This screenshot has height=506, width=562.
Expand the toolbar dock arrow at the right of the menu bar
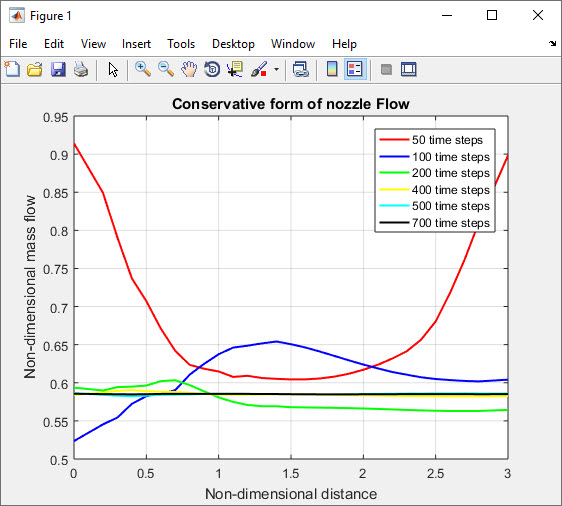point(553,43)
